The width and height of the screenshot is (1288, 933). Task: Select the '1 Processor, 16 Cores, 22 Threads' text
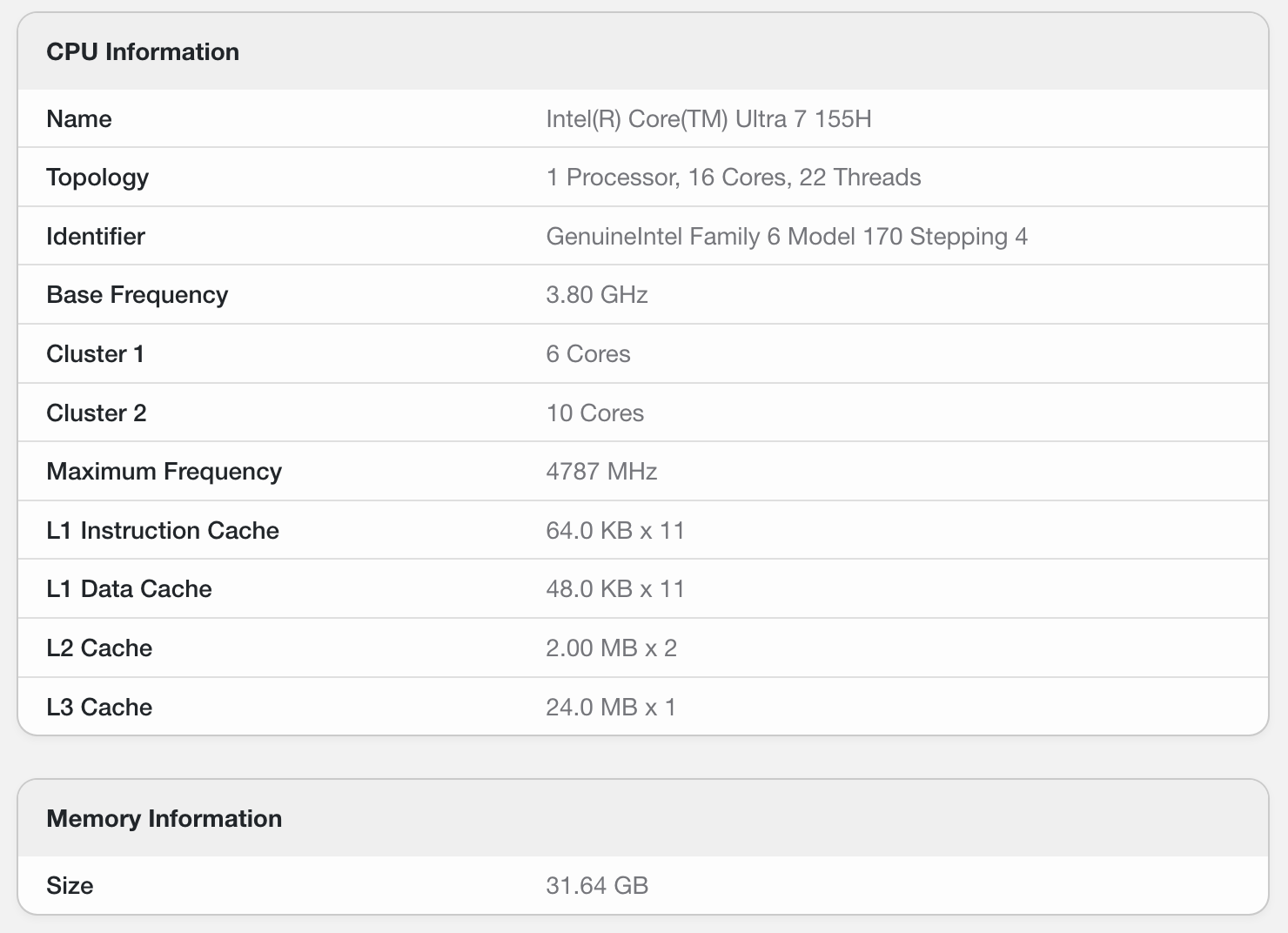pyautogui.click(x=733, y=178)
